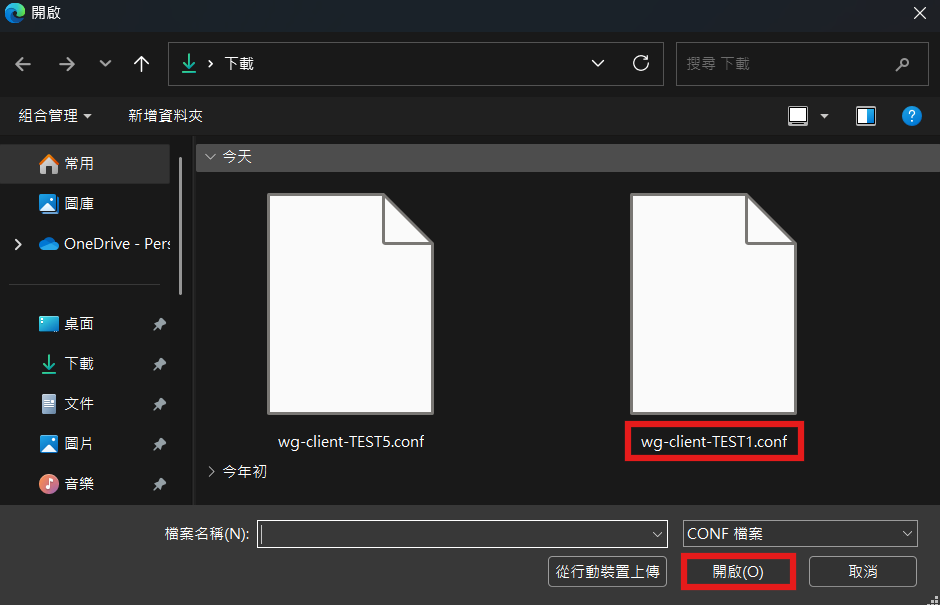Go up one folder level
Viewport: 940px width, 605px height.
click(x=141, y=64)
